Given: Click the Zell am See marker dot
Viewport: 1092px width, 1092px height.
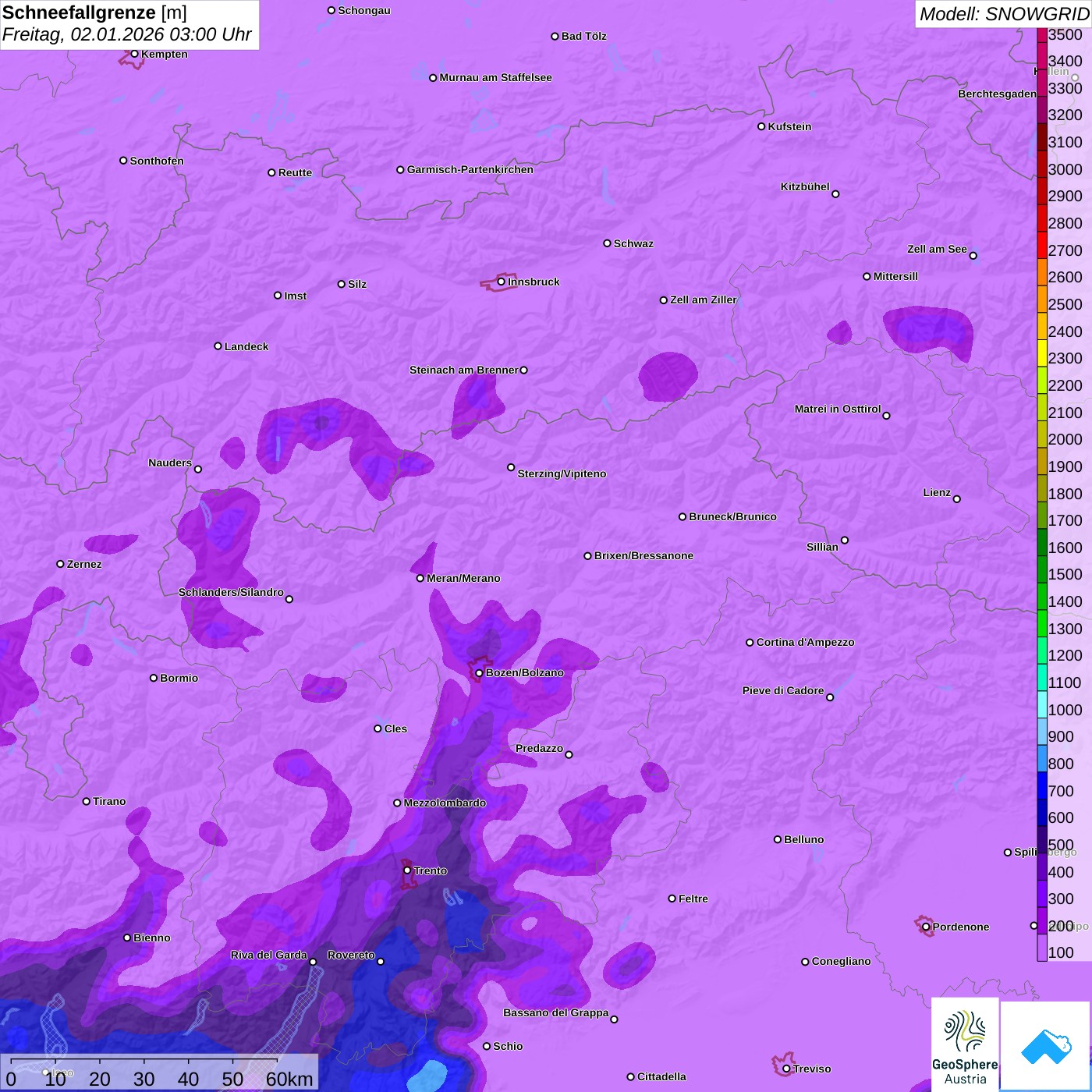Looking at the screenshot, I should [973, 255].
